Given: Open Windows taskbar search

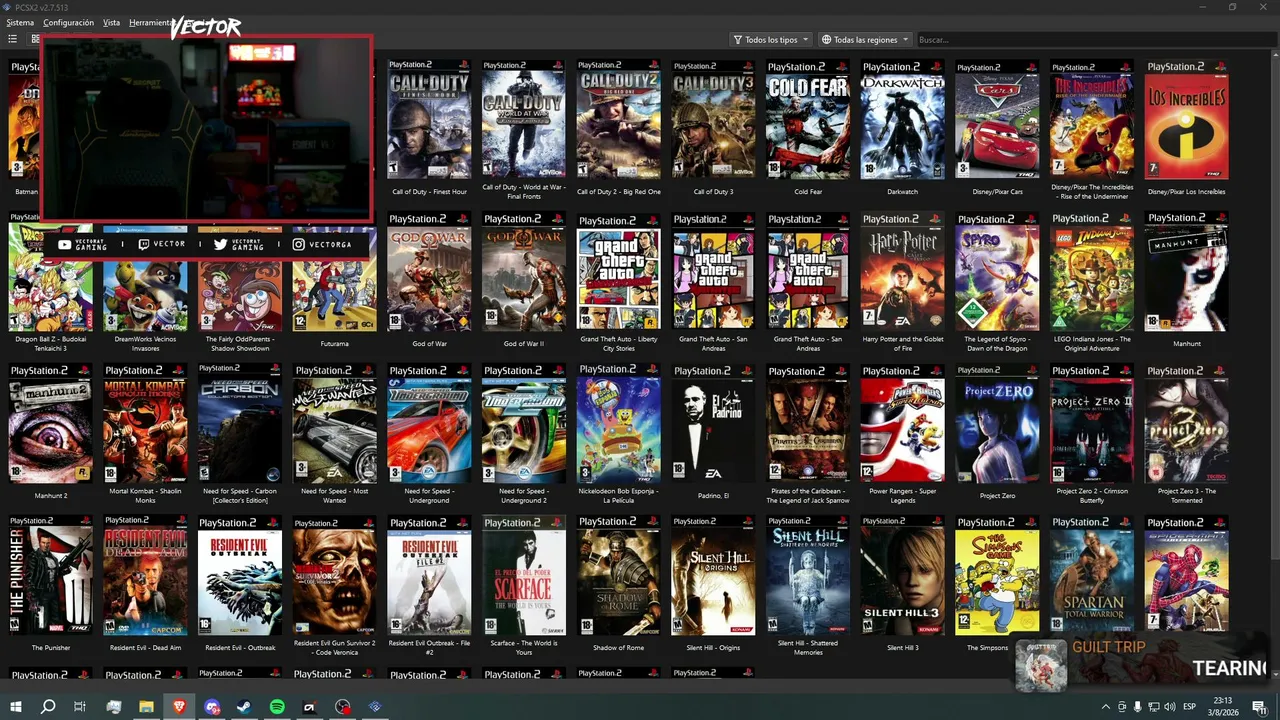Looking at the screenshot, I should 48,707.
